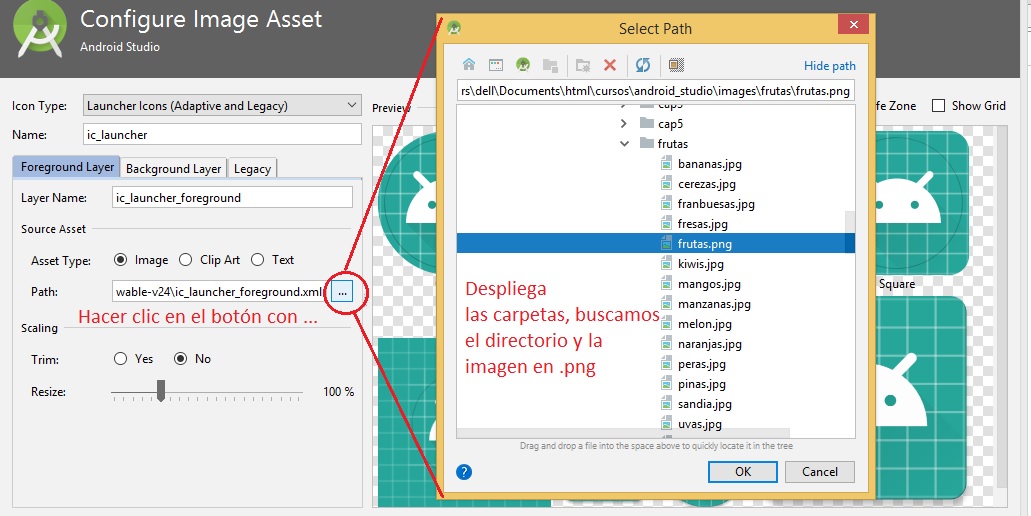
Task: Choose the Text asset type radio
Action: [x=258, y=260]
